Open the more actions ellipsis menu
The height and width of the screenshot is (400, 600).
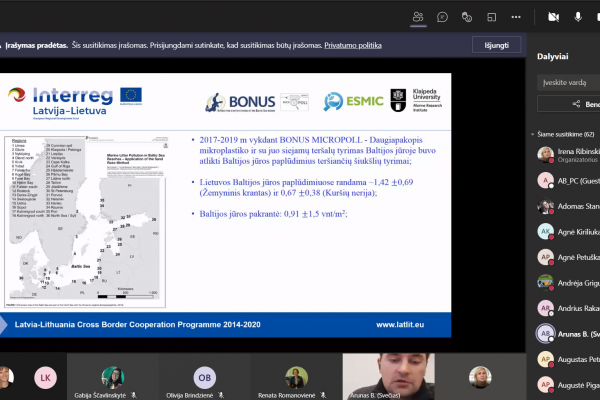[516, 17]
